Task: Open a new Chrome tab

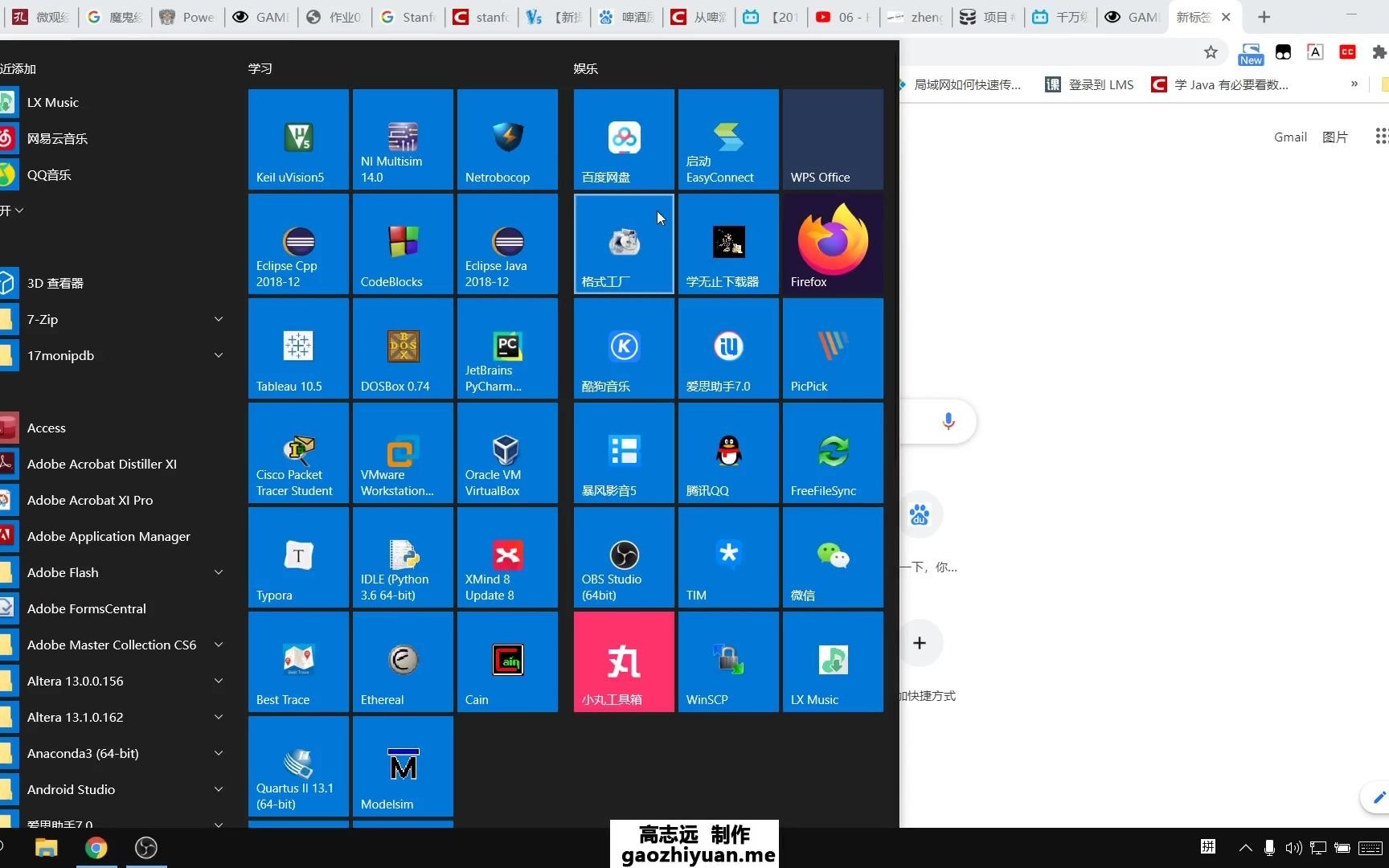Action: (x=1264, y=17)
